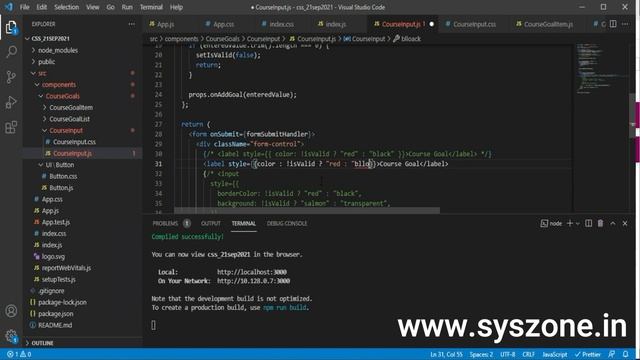Open the Edit menu
Viewport: 640px width, 360px height.
(x=41, y=7)
